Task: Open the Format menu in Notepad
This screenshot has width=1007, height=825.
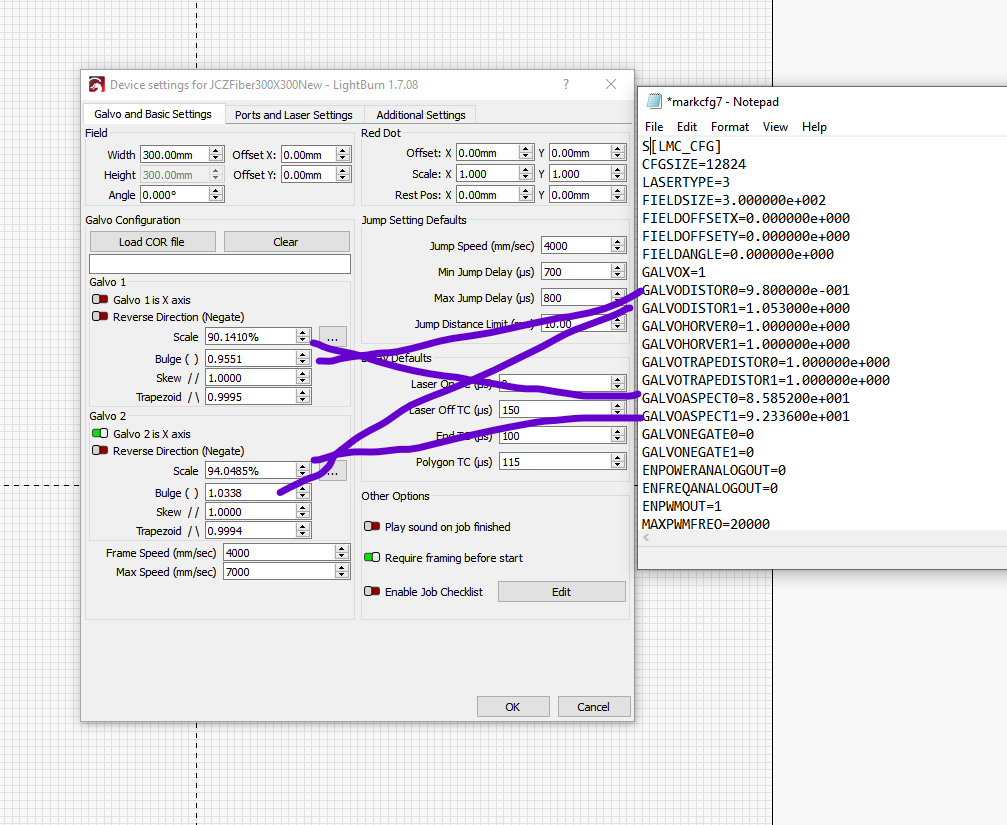Action: click(730, 126)
